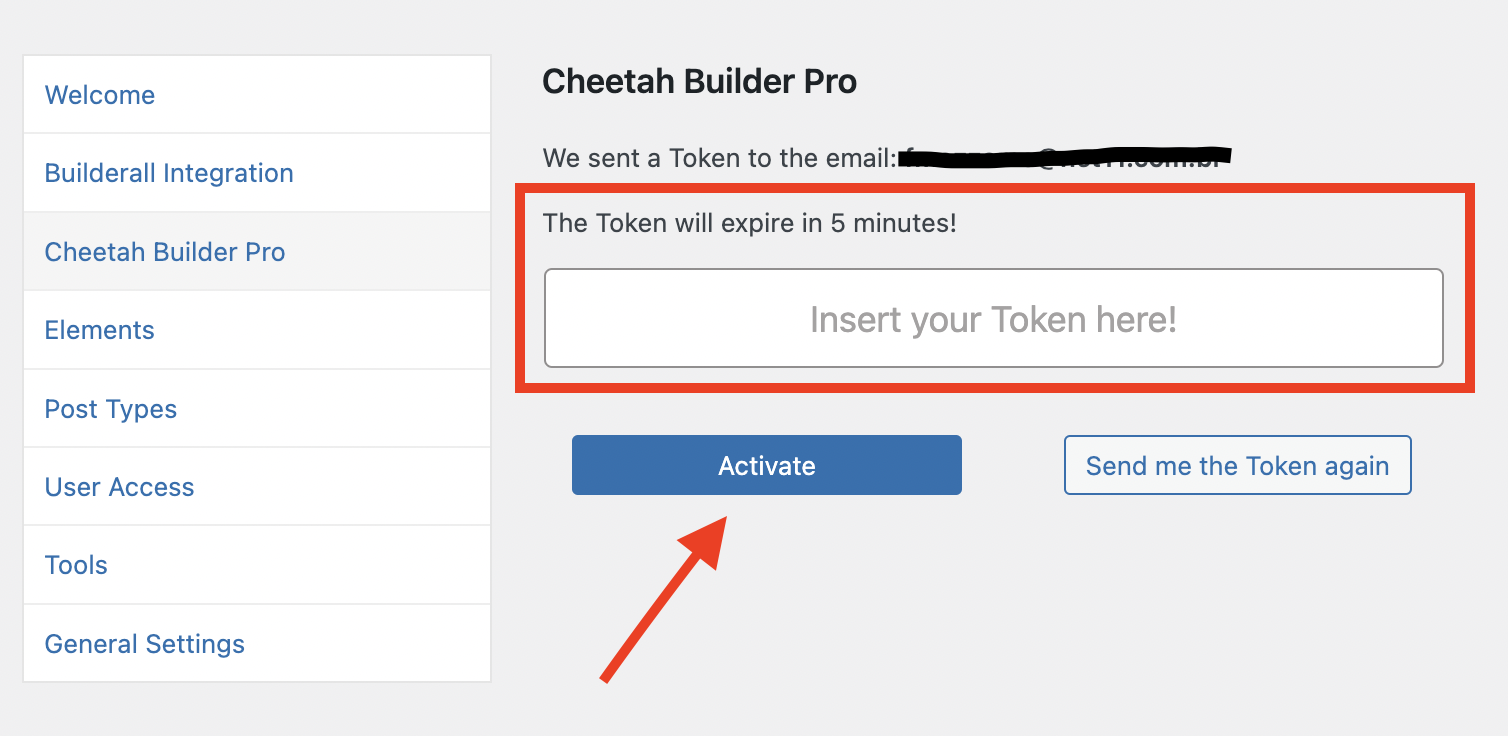Navigate to the Tools page

(75, 564)
